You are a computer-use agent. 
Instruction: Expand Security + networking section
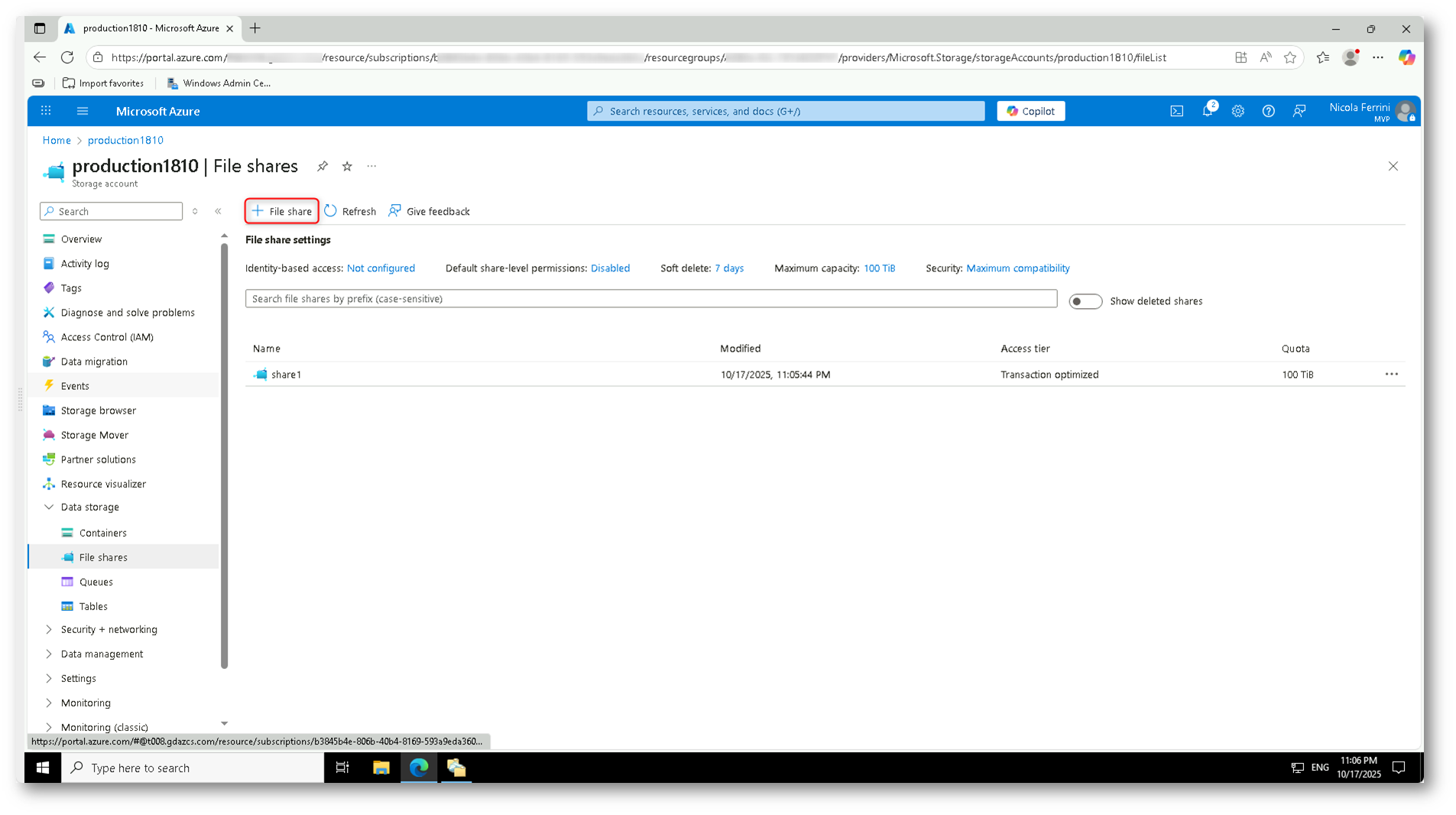pos(49,629)
